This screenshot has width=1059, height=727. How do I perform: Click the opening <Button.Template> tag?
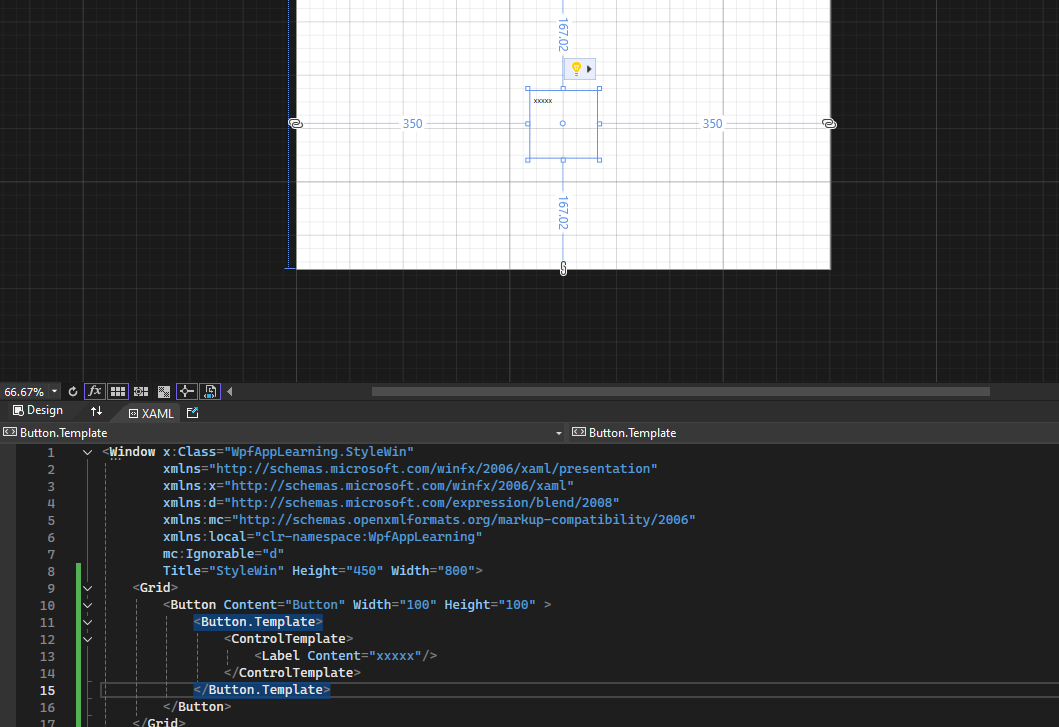pyautogui.click(x=258, y=622)
